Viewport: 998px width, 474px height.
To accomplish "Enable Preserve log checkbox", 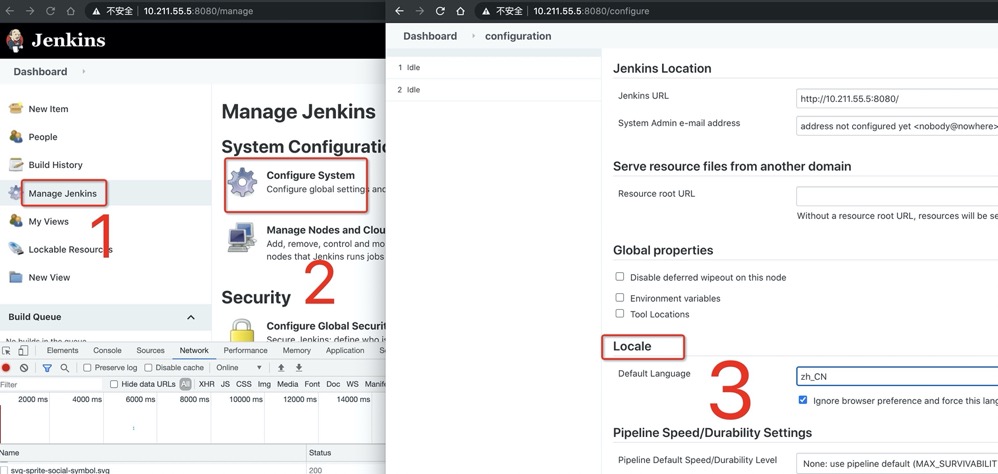I will tap(87, 368).
